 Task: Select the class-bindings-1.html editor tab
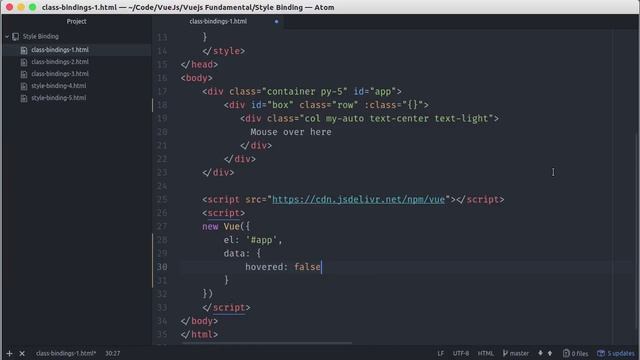[x=218, y=21]
